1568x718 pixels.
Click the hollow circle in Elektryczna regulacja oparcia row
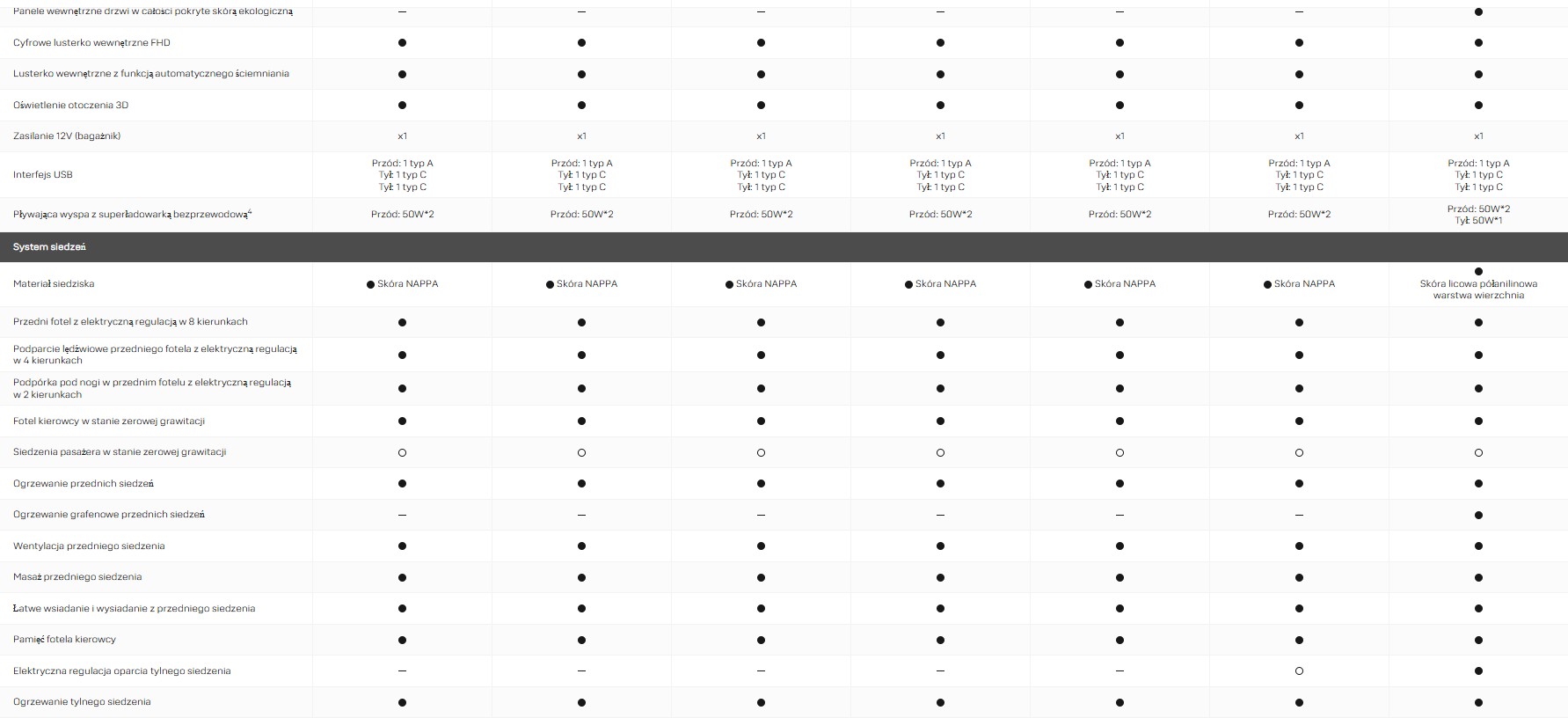point(1299,671)
